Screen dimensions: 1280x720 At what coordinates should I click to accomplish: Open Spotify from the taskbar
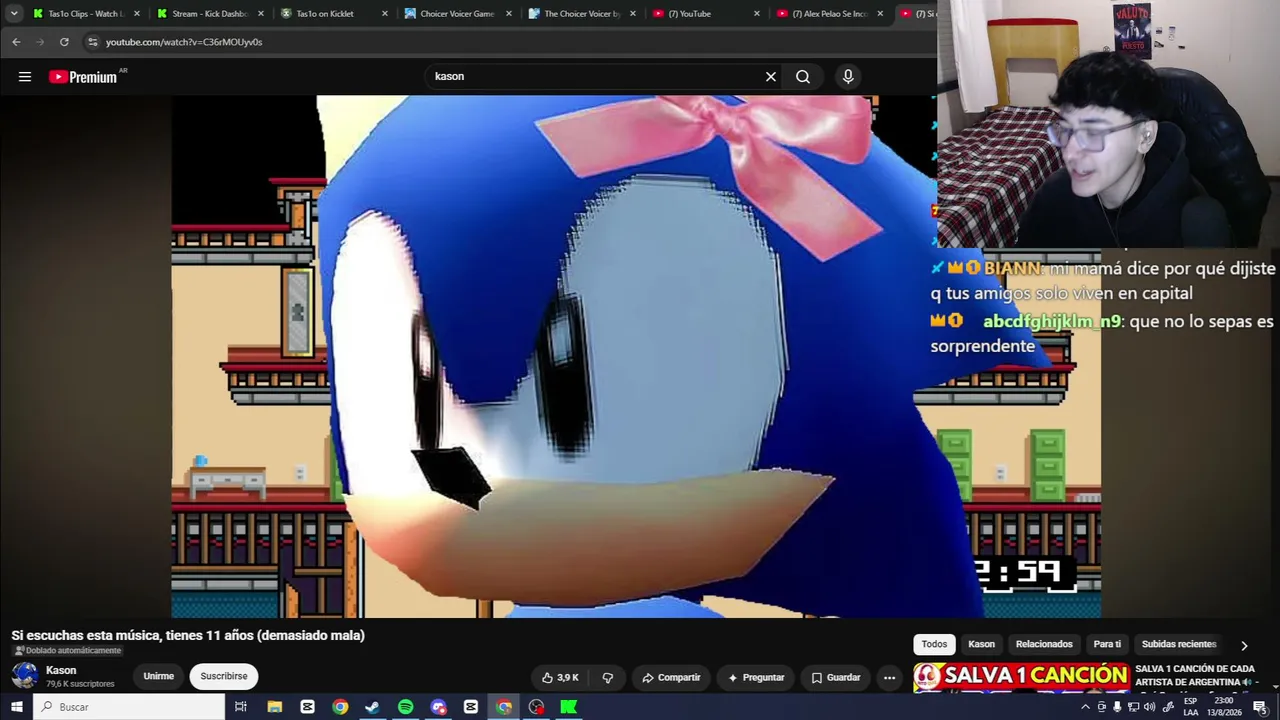(x=405, y=707)
